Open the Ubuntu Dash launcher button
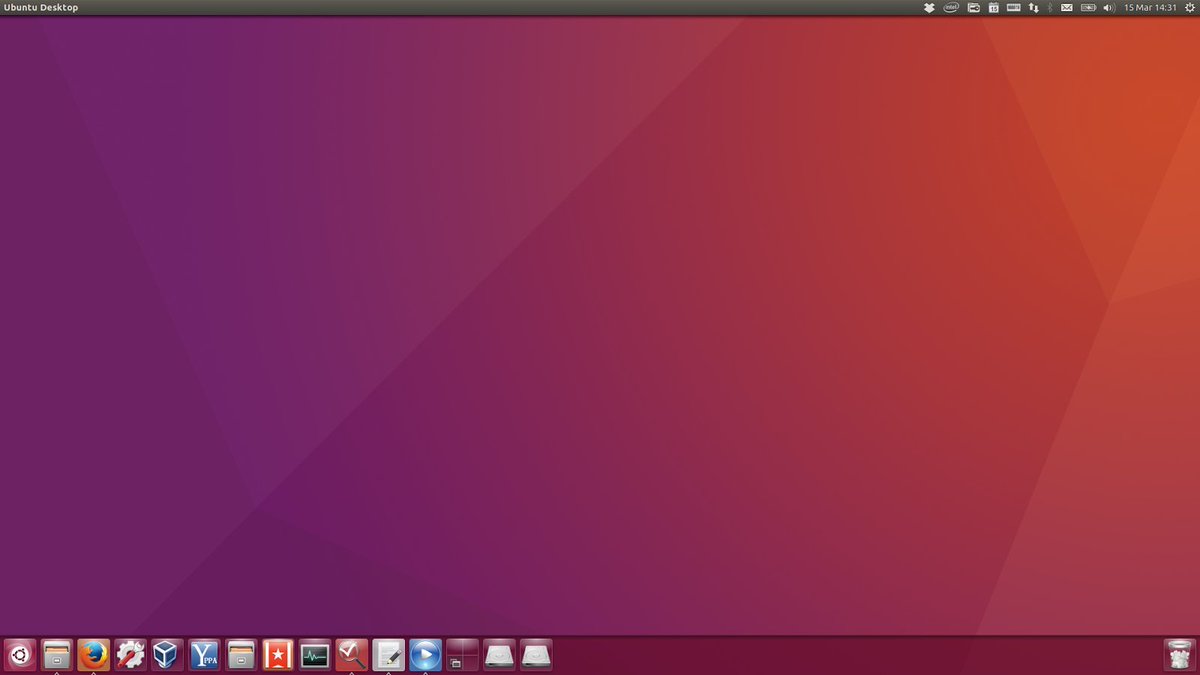 [20, 655]
